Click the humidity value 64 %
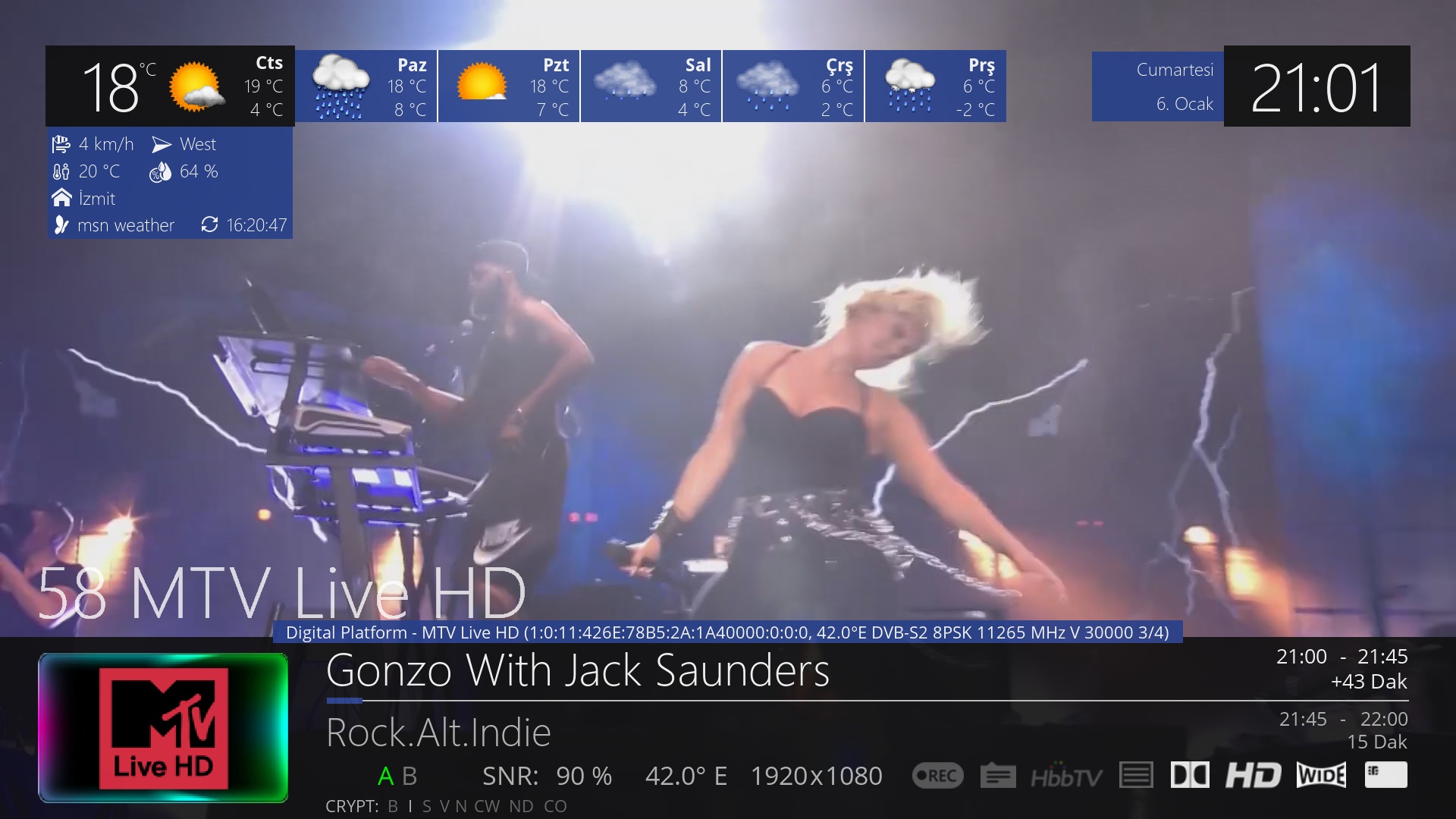The image size is (1456, 819). pyautogui.click(x=199, y=171)
